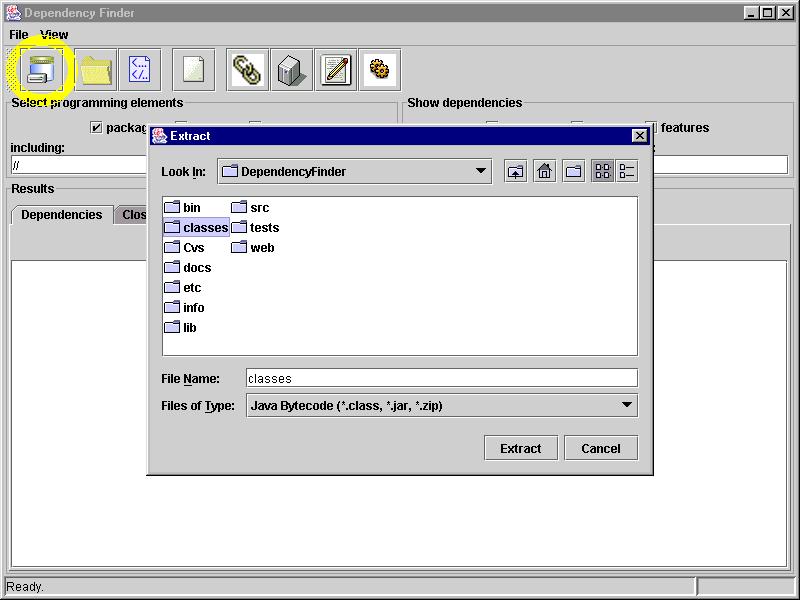Toggle the features checkbox
The width and height of the screenshot is (800, 600).
click(651, 128)
